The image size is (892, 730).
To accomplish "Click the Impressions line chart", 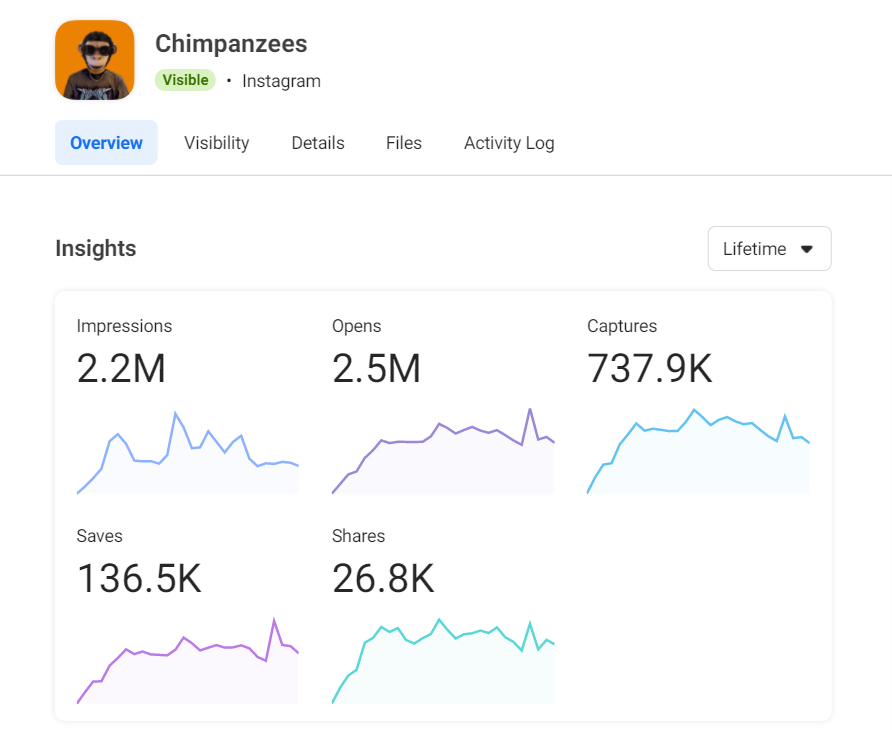I will pos(188,455).
